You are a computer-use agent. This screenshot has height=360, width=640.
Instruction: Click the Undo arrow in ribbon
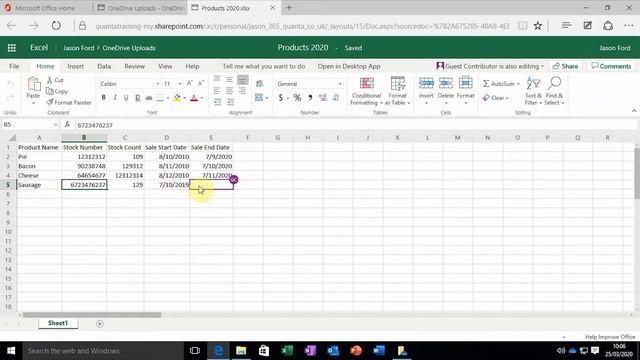pyautogui.click(x=11, y=84)
